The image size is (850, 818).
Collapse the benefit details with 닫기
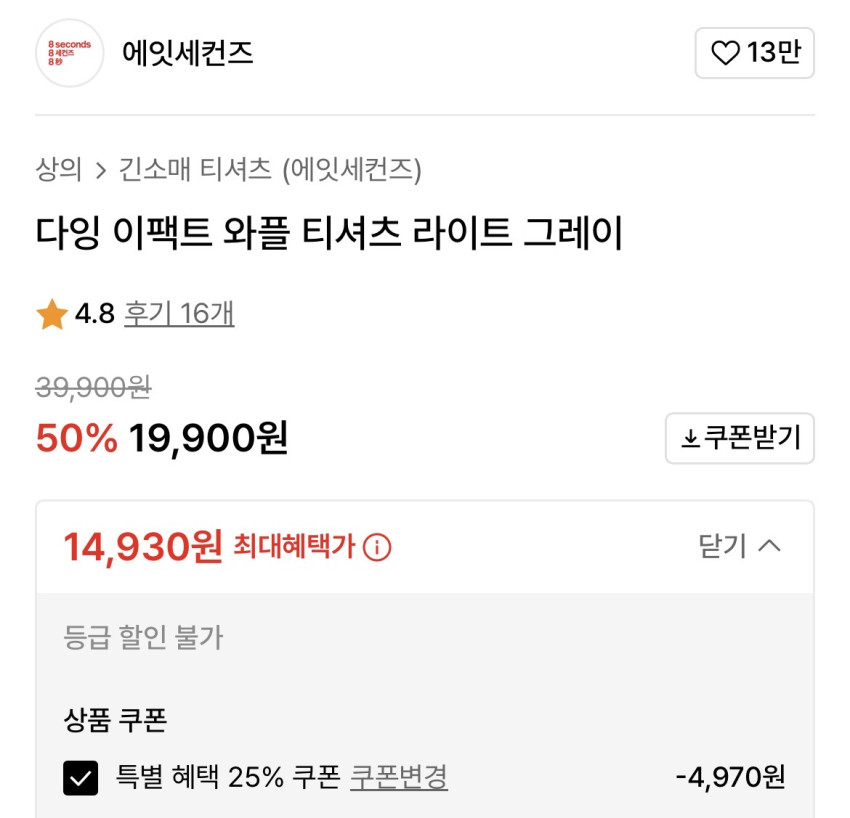[722, 546]
